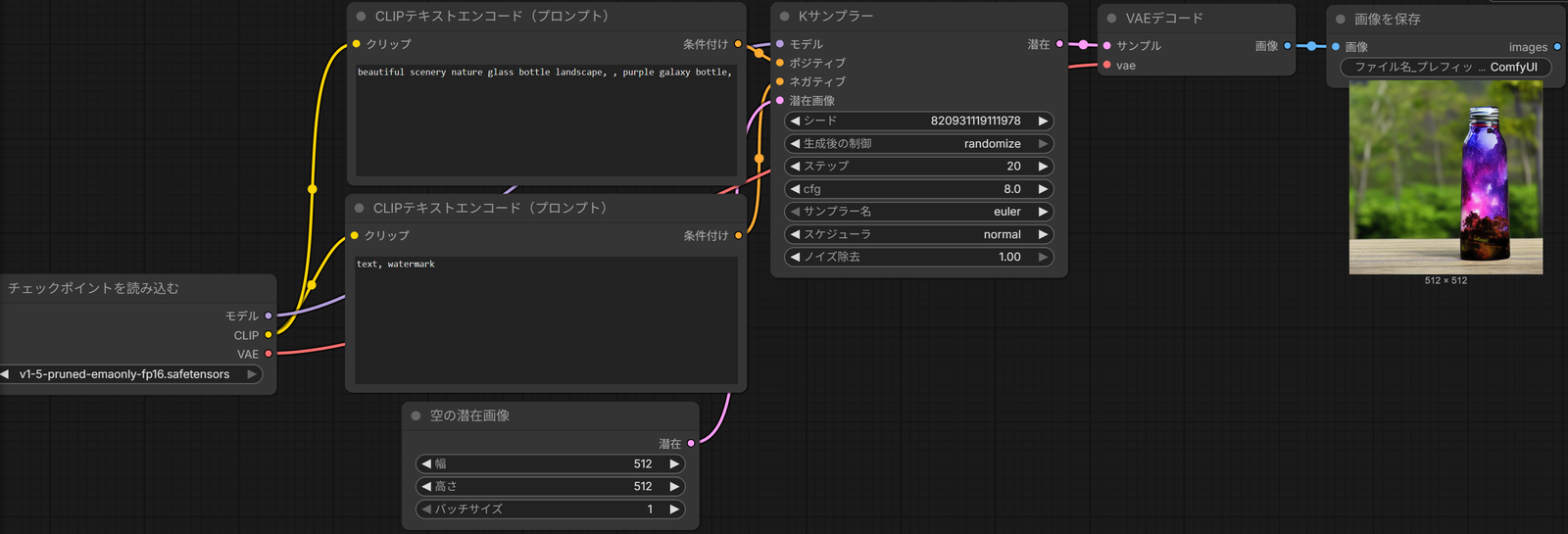Select the 画像を保存 node title bar
Screen dimensions: 1568x534
pyautogui.click(x=1446, y=20)
